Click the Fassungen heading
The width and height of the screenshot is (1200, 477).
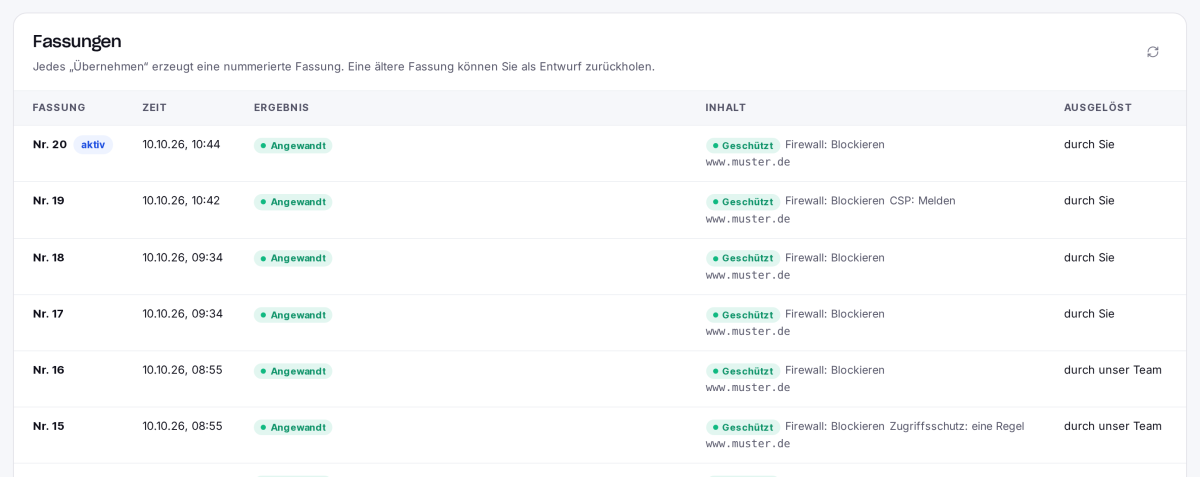77,41
